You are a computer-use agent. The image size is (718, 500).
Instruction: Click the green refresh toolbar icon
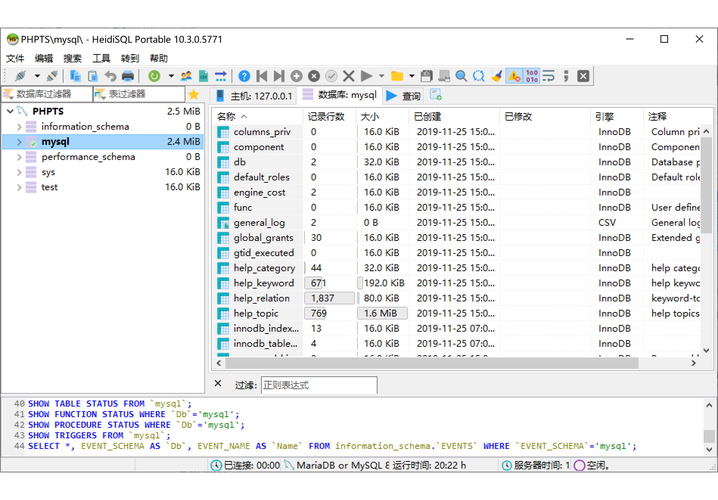pyautogui.click(x=154, y=76)
